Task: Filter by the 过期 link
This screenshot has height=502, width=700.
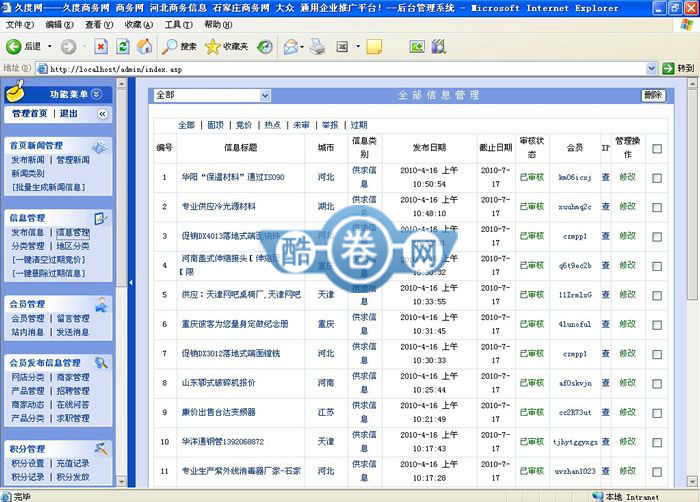Action: click(359, 125)
